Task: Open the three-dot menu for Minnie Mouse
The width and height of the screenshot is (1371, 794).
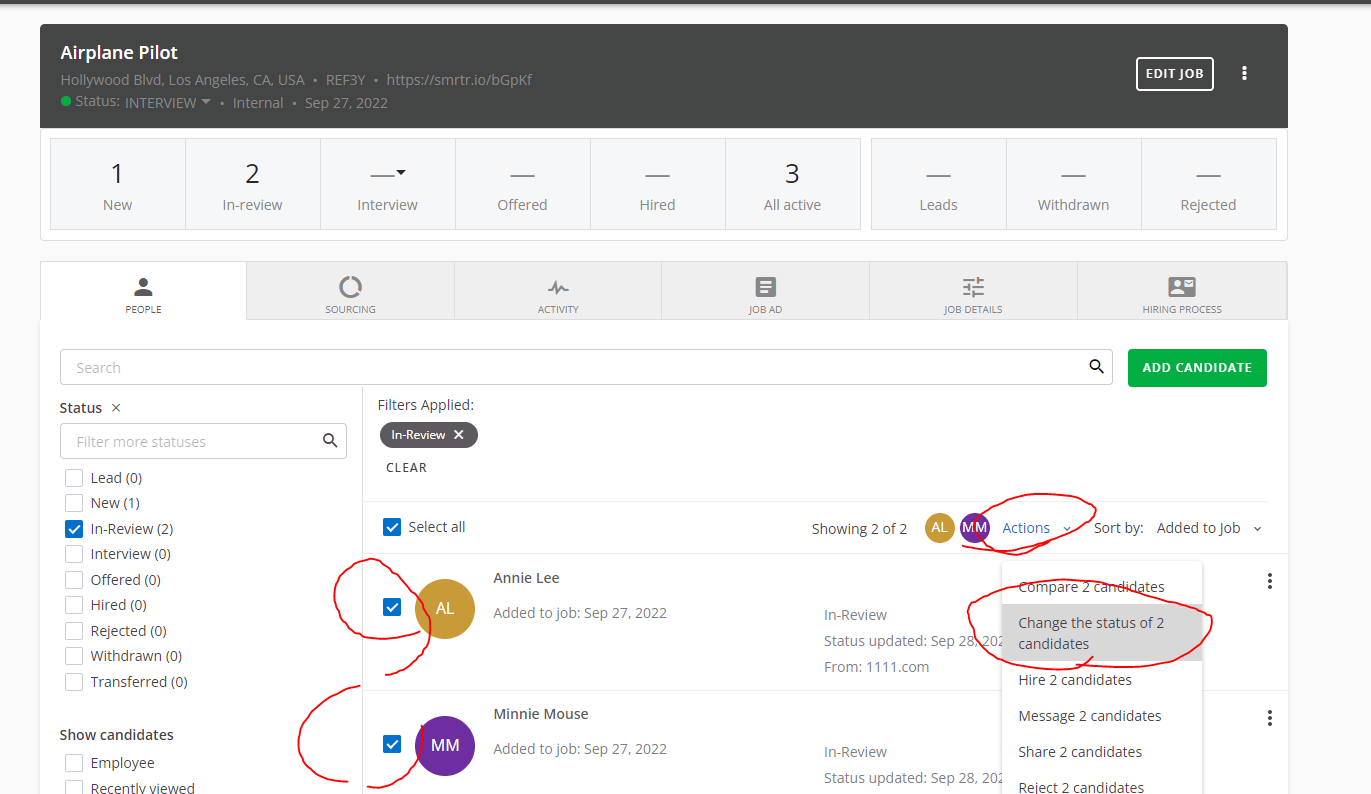Action: 1269,718
